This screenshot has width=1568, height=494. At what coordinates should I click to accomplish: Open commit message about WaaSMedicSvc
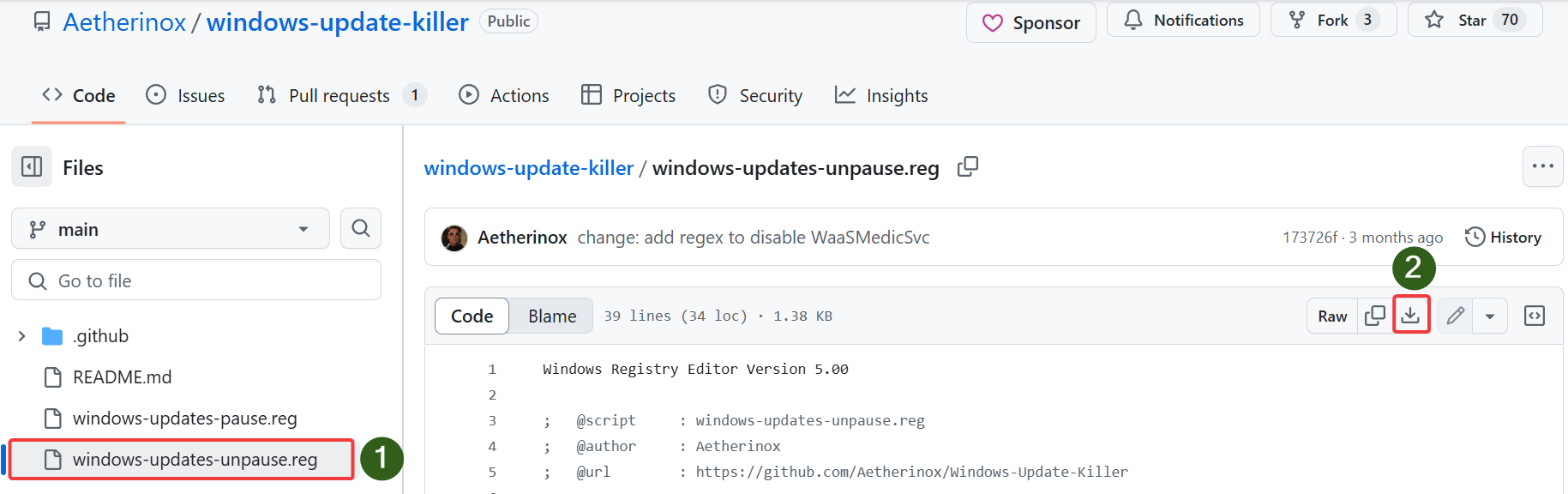pos(754,238)
